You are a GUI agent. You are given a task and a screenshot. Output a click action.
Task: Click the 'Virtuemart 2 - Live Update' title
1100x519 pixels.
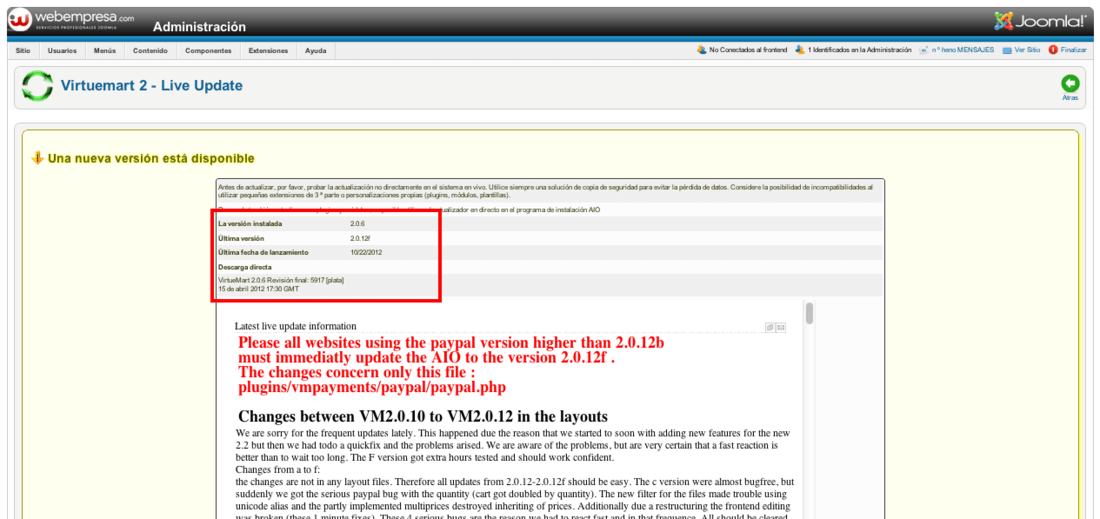(x=152, y=86)
